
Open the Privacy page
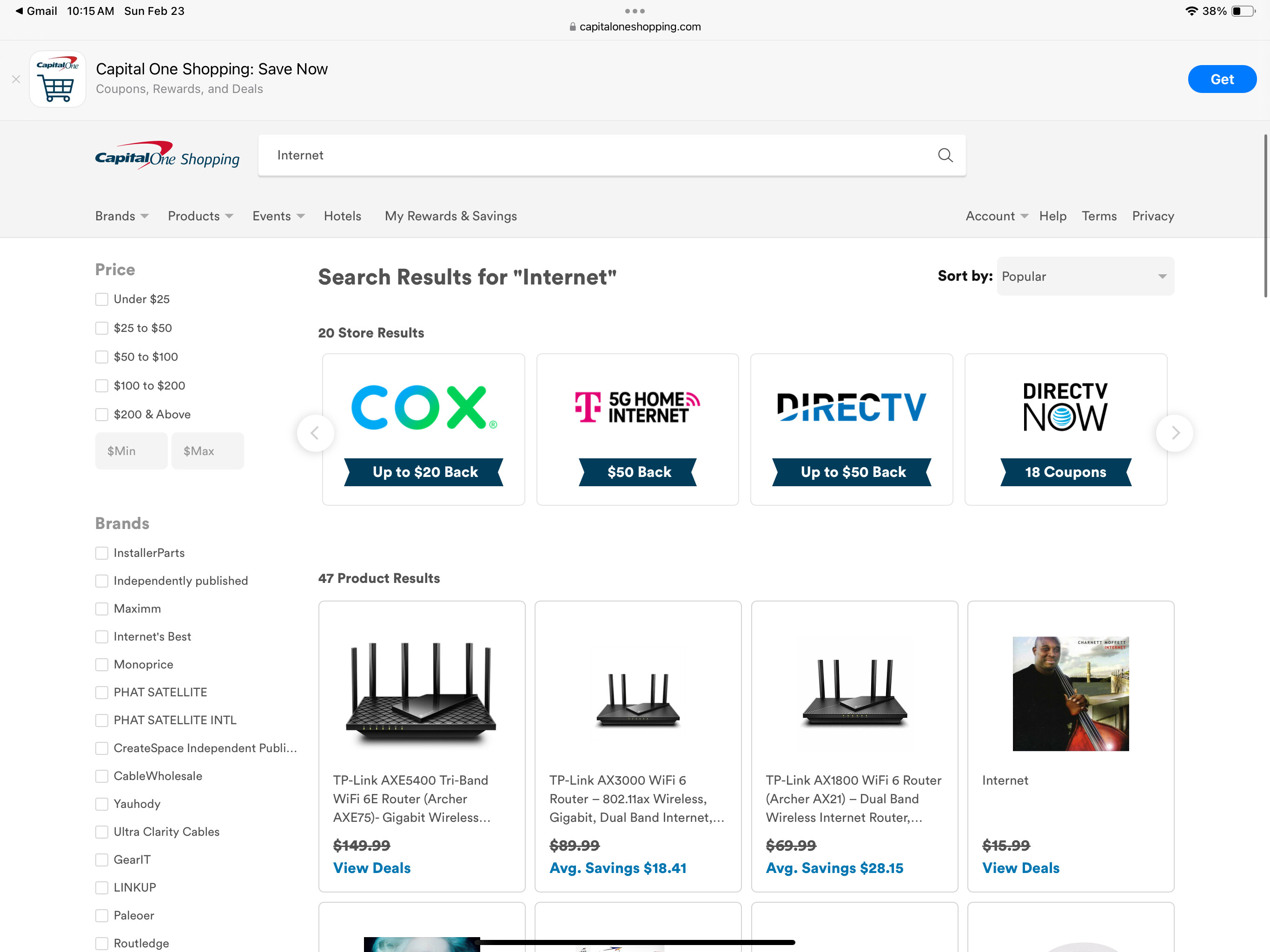(x=1153, y=216)
